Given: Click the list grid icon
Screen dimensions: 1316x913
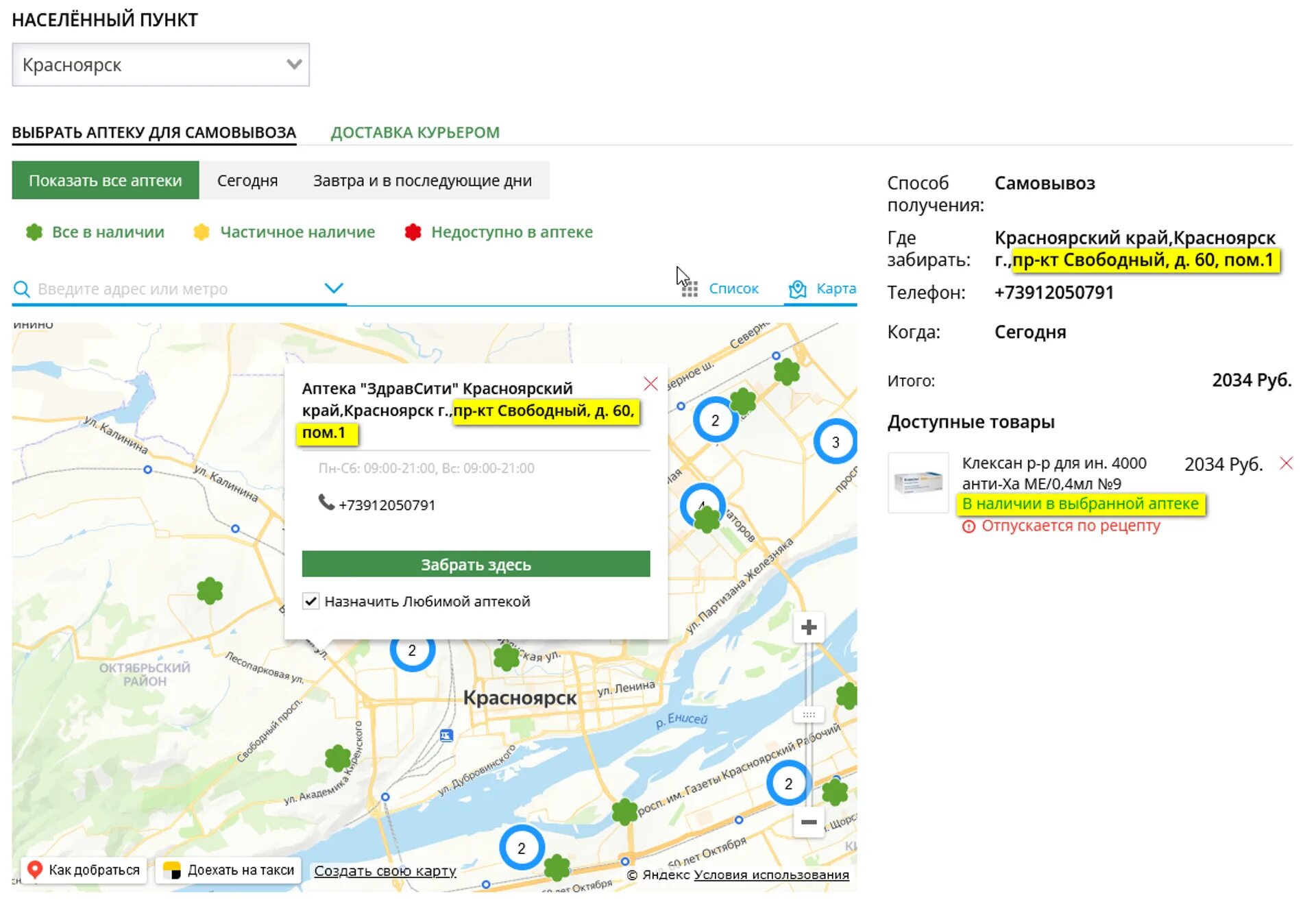Looking at the screenshot, I should 690,290.
